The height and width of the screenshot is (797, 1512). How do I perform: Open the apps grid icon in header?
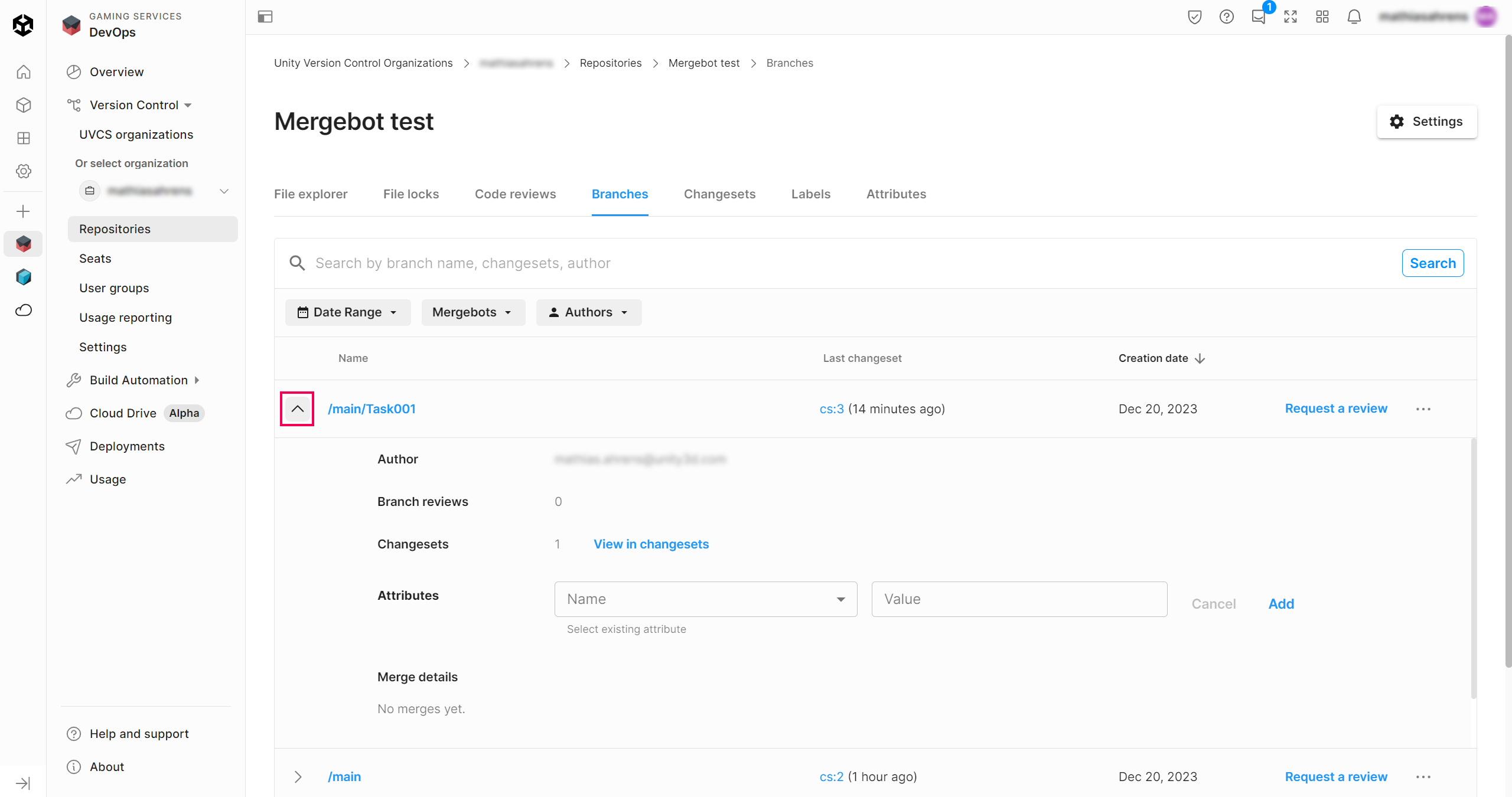point(1322,17)
